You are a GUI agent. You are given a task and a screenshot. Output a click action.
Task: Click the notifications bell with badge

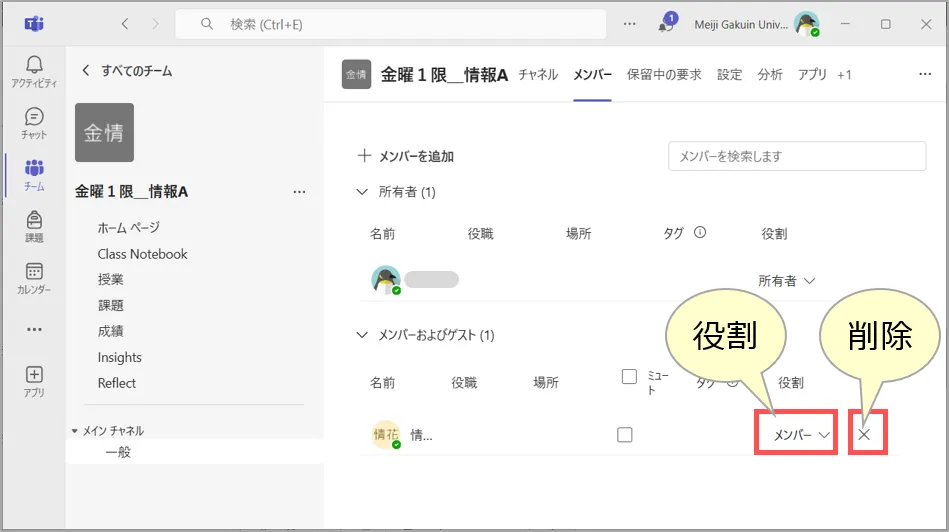(665, 25)
